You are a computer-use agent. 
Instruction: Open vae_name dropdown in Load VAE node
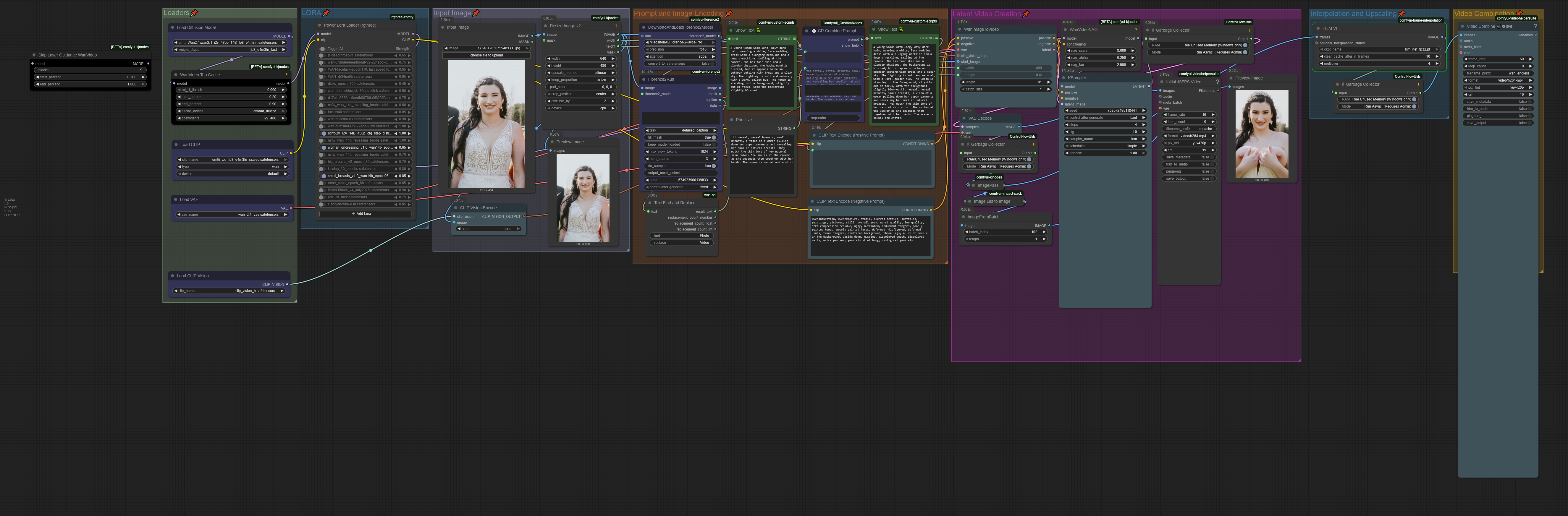click(x=232, y=215)
